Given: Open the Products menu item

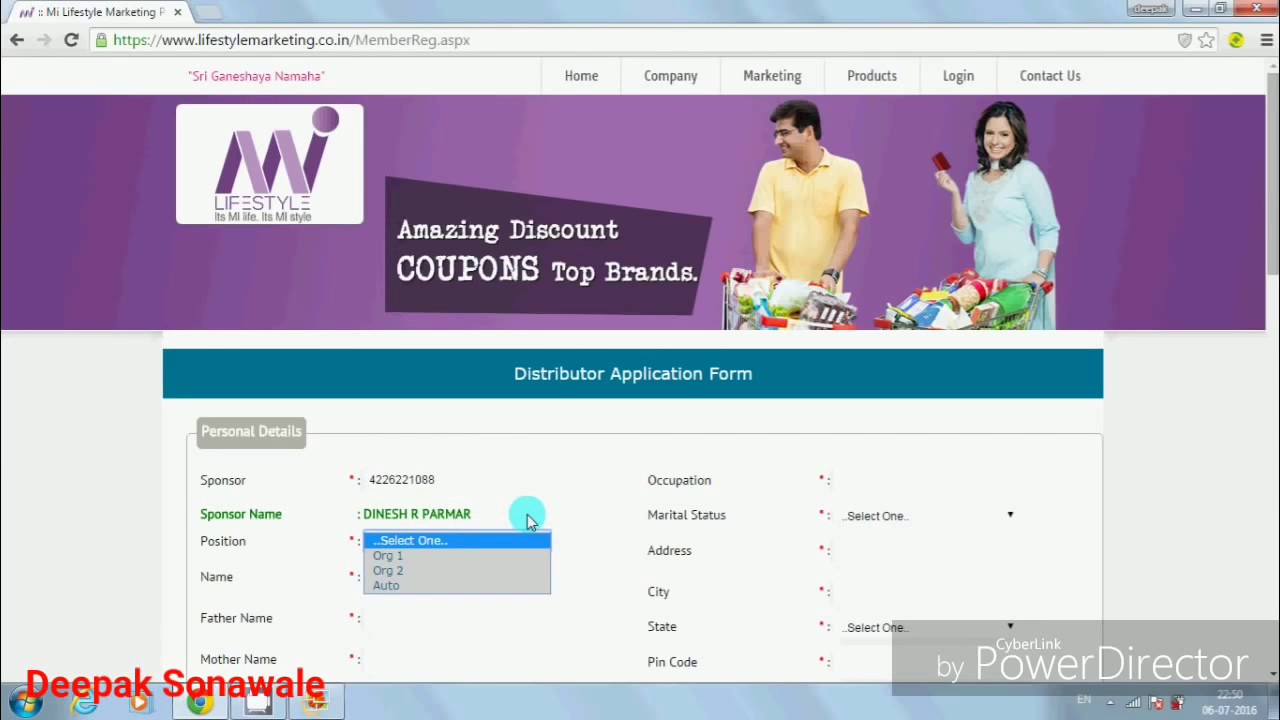Looking at the screenshot, I should pyautogui.click(x=872, y=76).
